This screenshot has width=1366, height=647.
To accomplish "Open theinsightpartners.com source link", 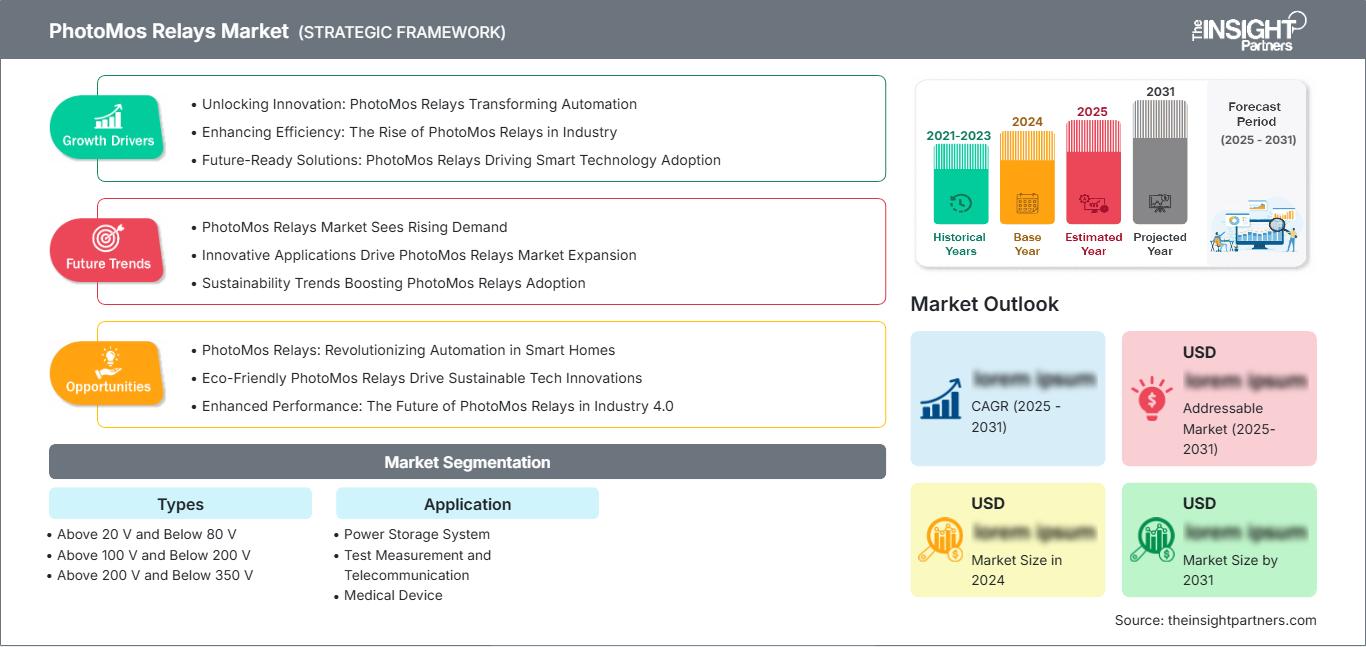I will pos(1242,620).
